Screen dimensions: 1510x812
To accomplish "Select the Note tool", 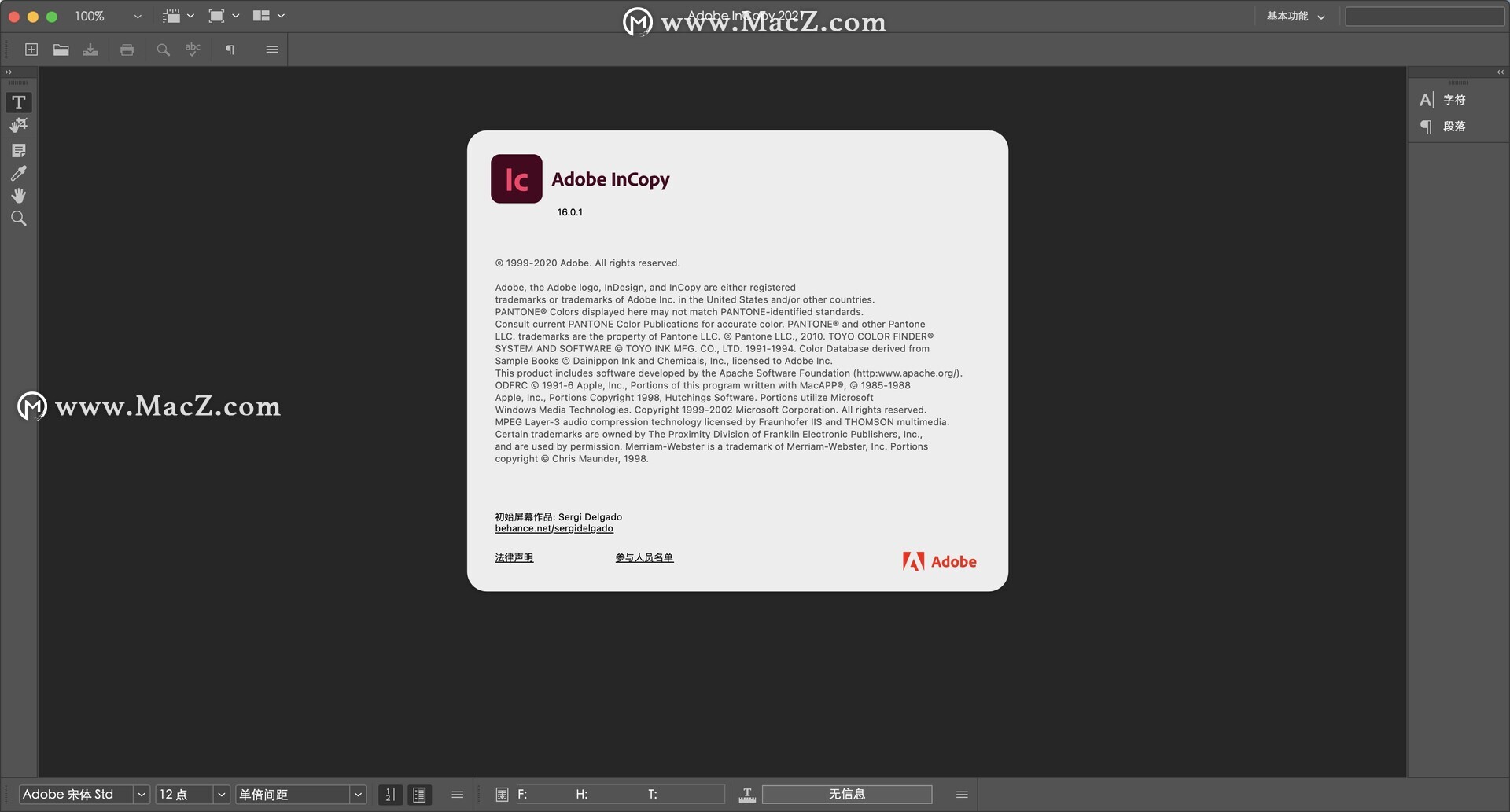I will click(x=19, y=150).
